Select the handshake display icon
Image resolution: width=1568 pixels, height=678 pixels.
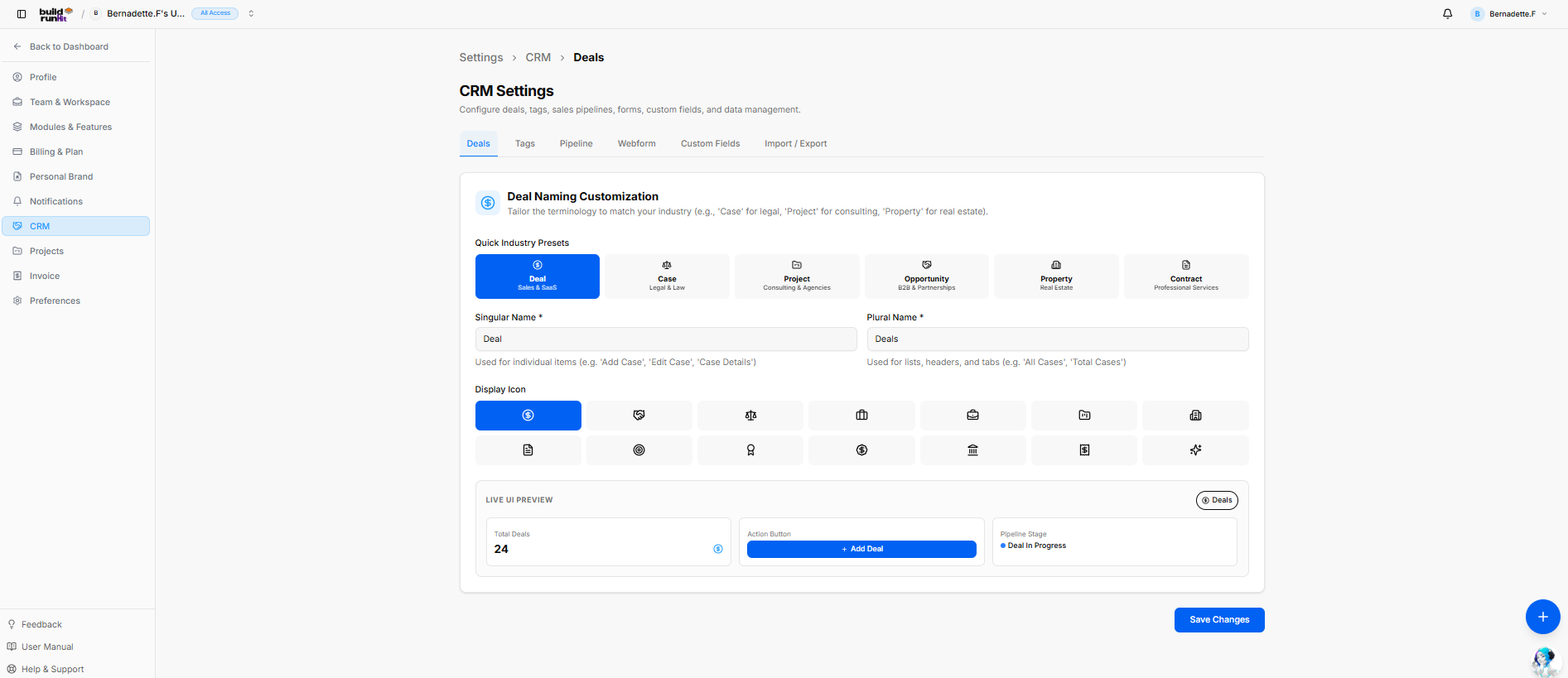point(639,416)
